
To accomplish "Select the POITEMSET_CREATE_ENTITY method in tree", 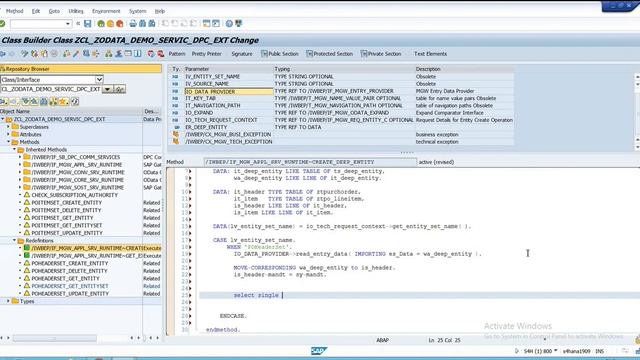I will tap(67, 203).
